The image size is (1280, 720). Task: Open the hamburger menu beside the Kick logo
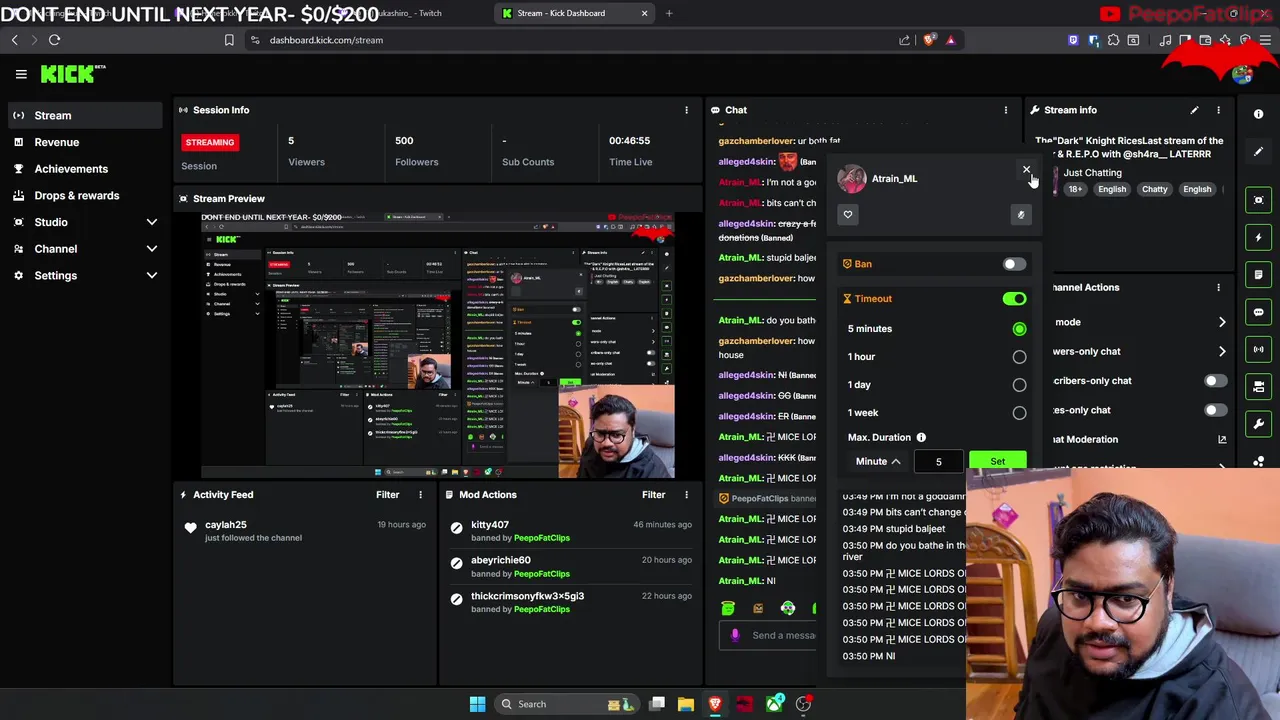point(20,74)
